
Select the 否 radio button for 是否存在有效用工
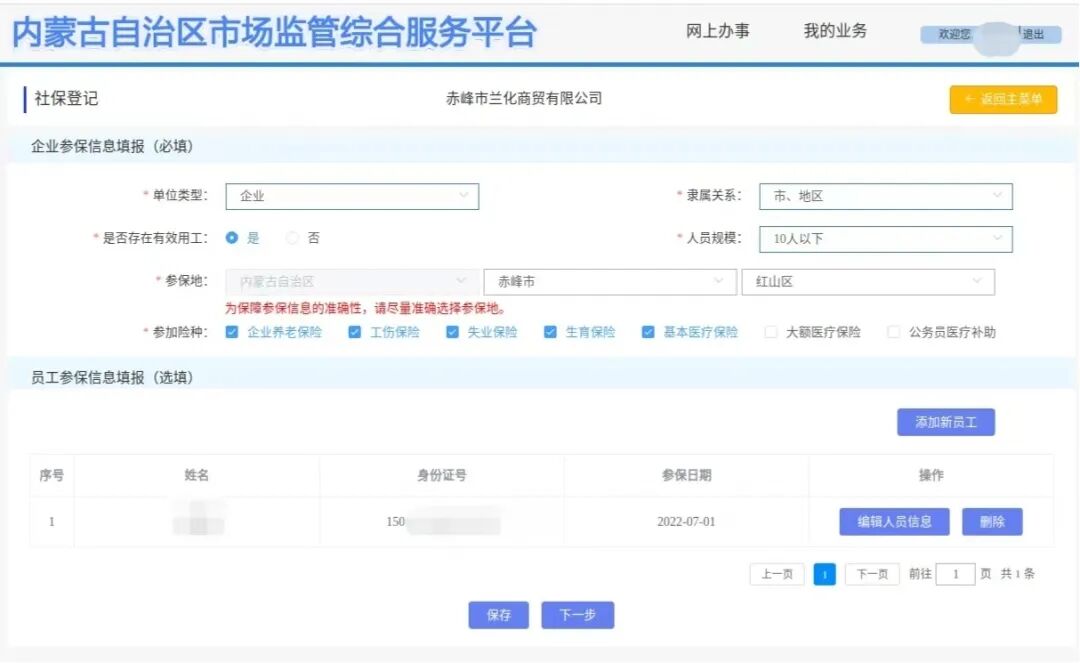tap(290, 238)
